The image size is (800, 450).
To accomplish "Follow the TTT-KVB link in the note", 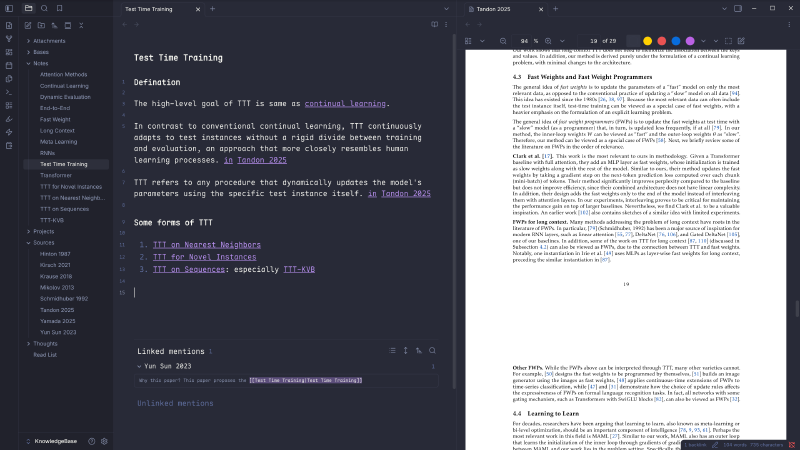I will [x=299, y=269].
